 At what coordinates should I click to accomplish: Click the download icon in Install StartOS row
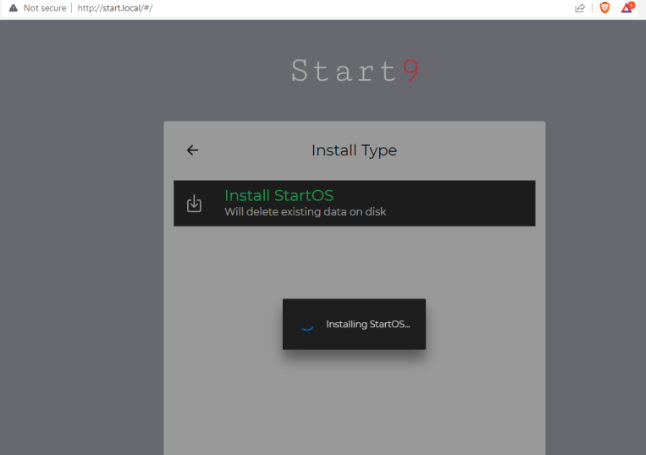click(195, 204)
